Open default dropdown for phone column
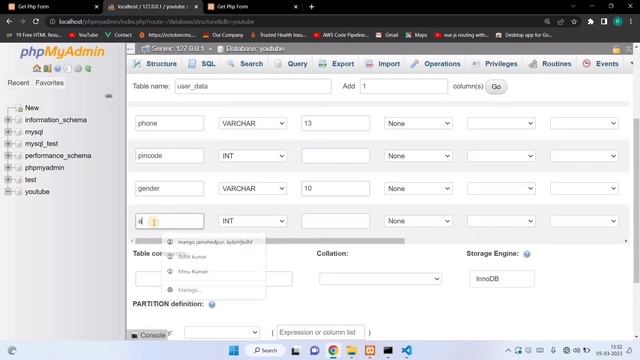The height and width of the screenshot is (360, 640). [418, 123]
